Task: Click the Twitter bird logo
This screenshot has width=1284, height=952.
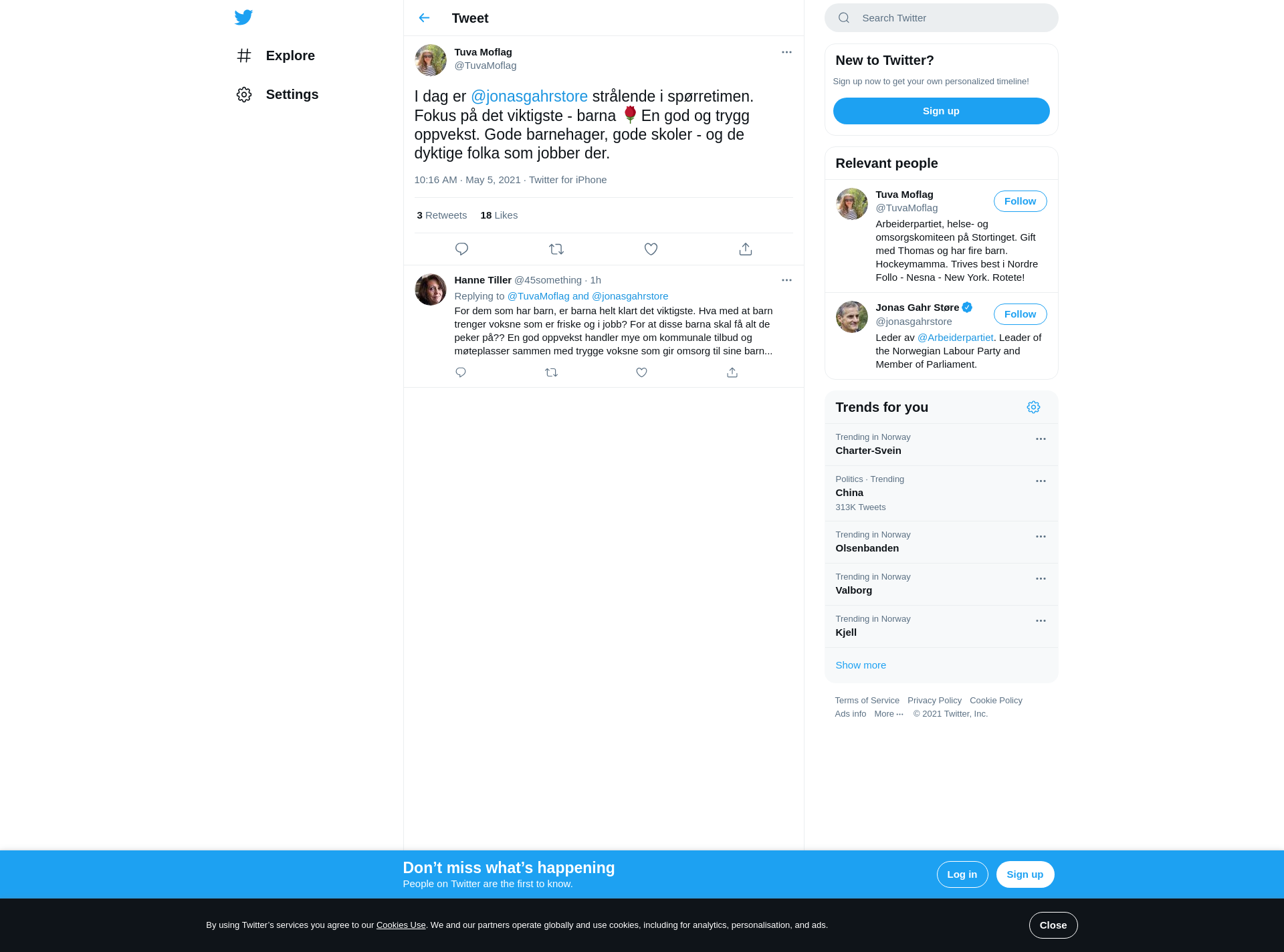Action: pyautogui.click(x=243, y=17)
